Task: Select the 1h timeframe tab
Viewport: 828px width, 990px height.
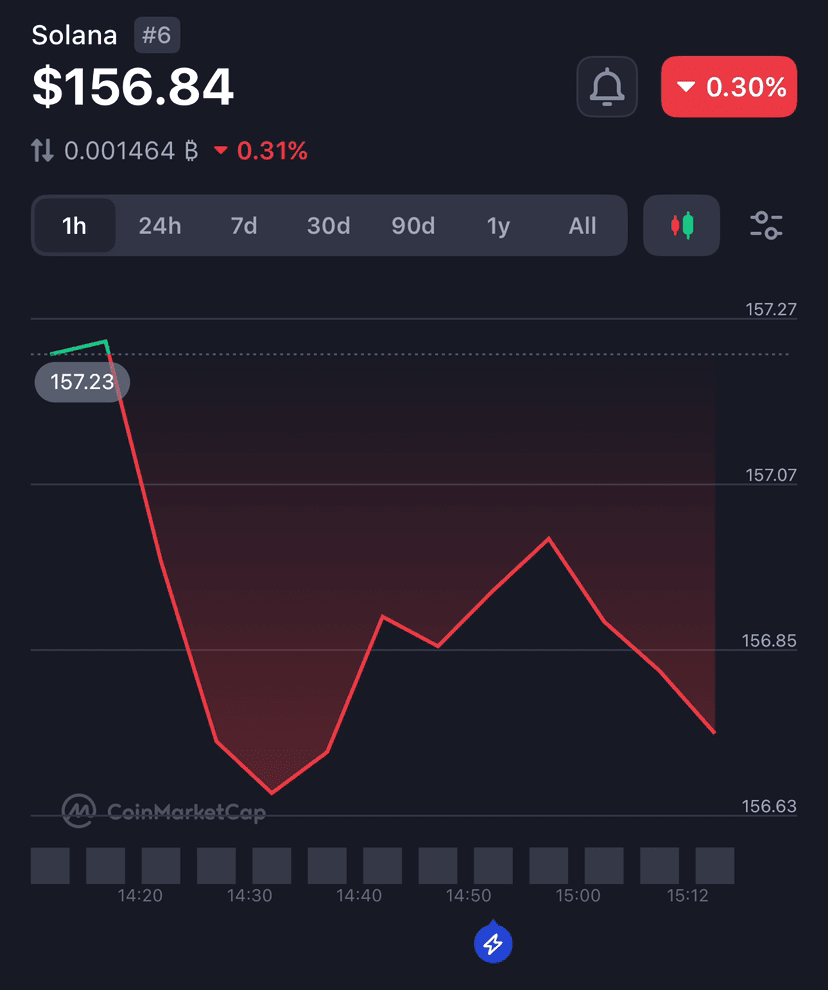Action: tap(74, 225)
